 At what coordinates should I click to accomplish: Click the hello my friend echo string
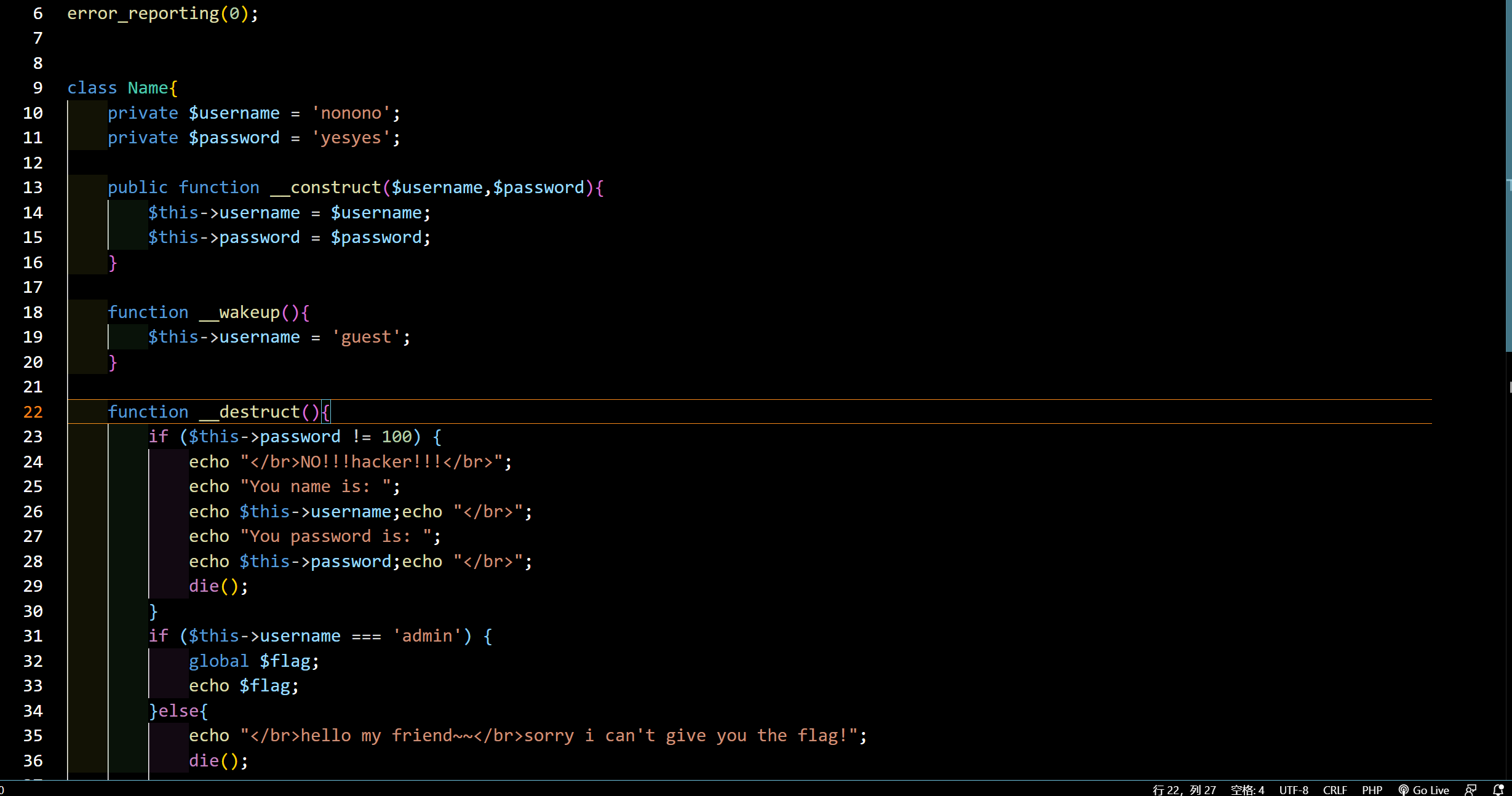[549, 736]
